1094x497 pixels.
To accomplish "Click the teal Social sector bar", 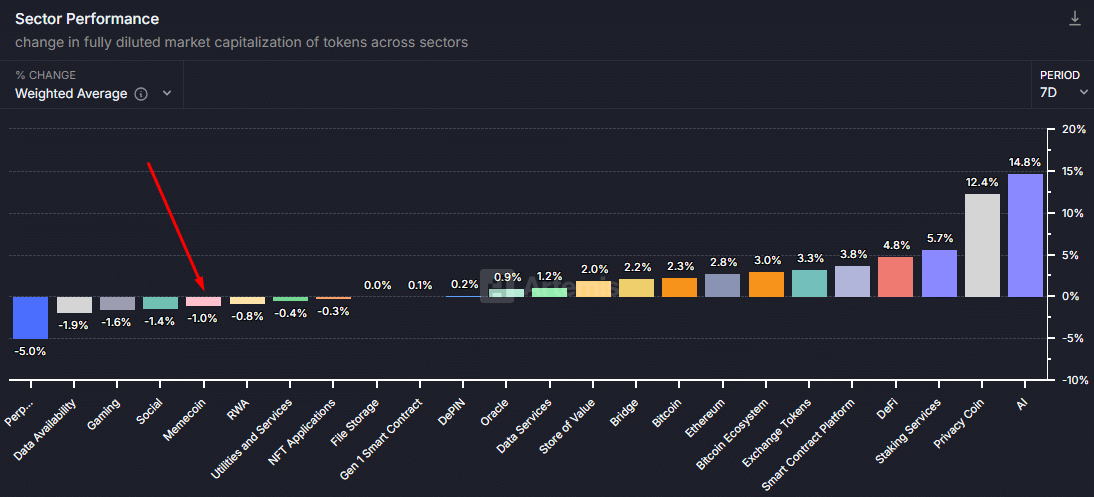I will point(160,302).
